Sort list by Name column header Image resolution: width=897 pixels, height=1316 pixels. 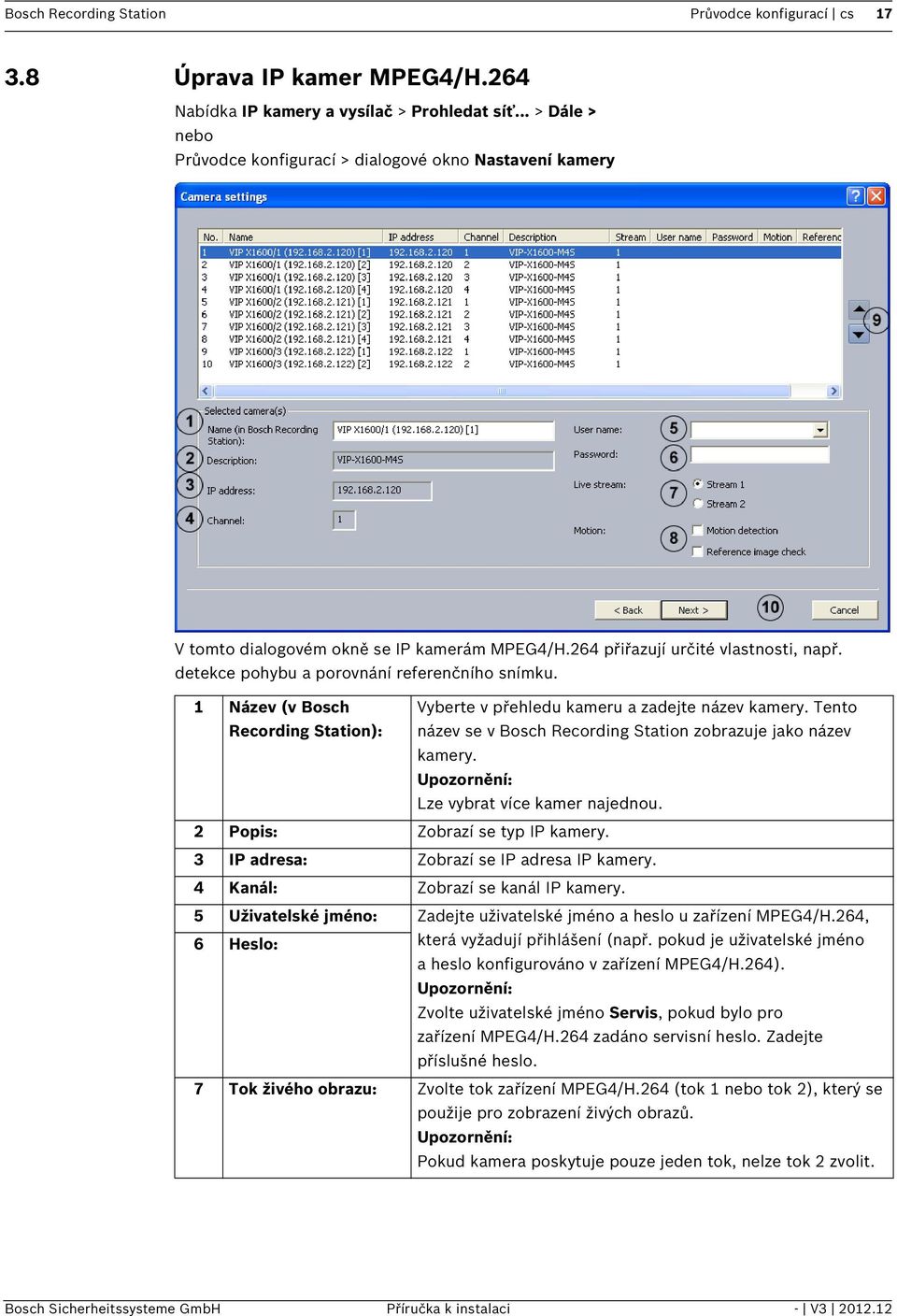coord(305,237)
